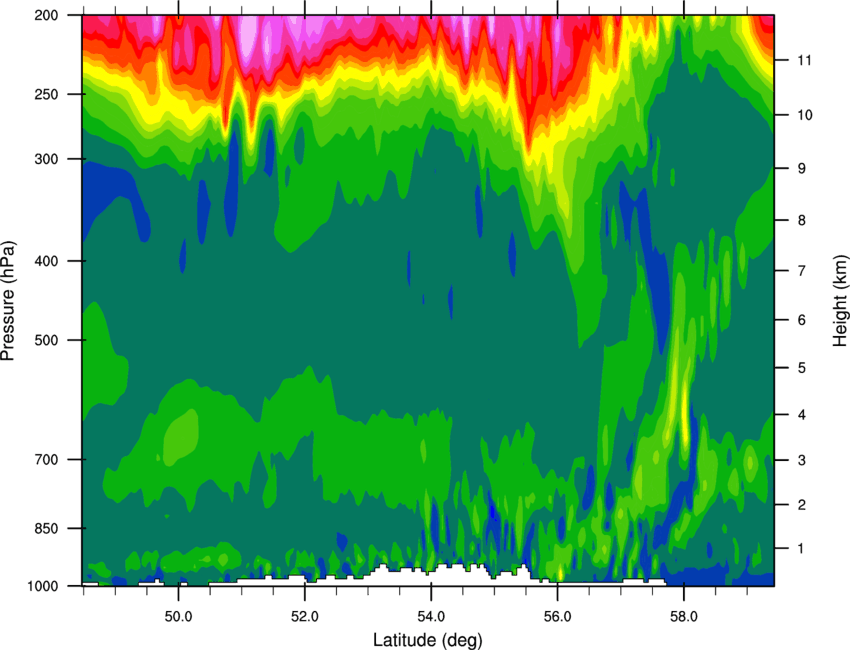Image resolution: width=850 pixels, height=650 pixels.
Task: Click the 58.0 latitude tick label
Action: click(x=684, y=617)
